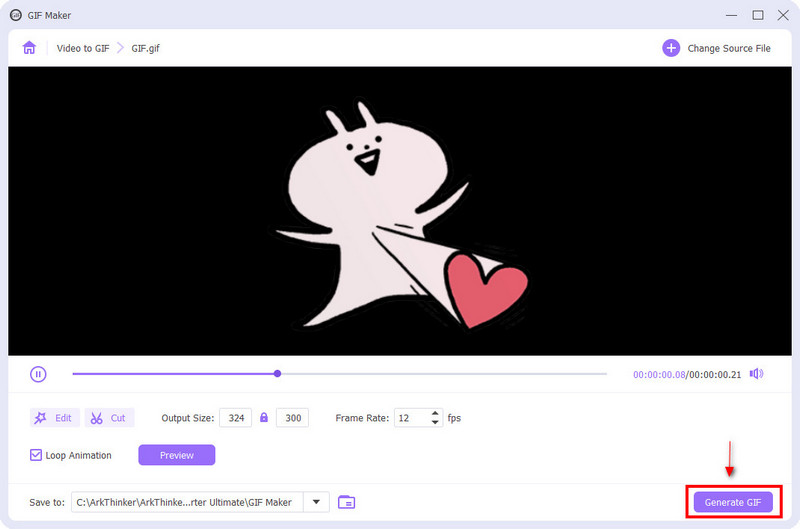Expand the Save to path dropdown
800x529 pixels.
pyautogui.click(x=316, y=502)
